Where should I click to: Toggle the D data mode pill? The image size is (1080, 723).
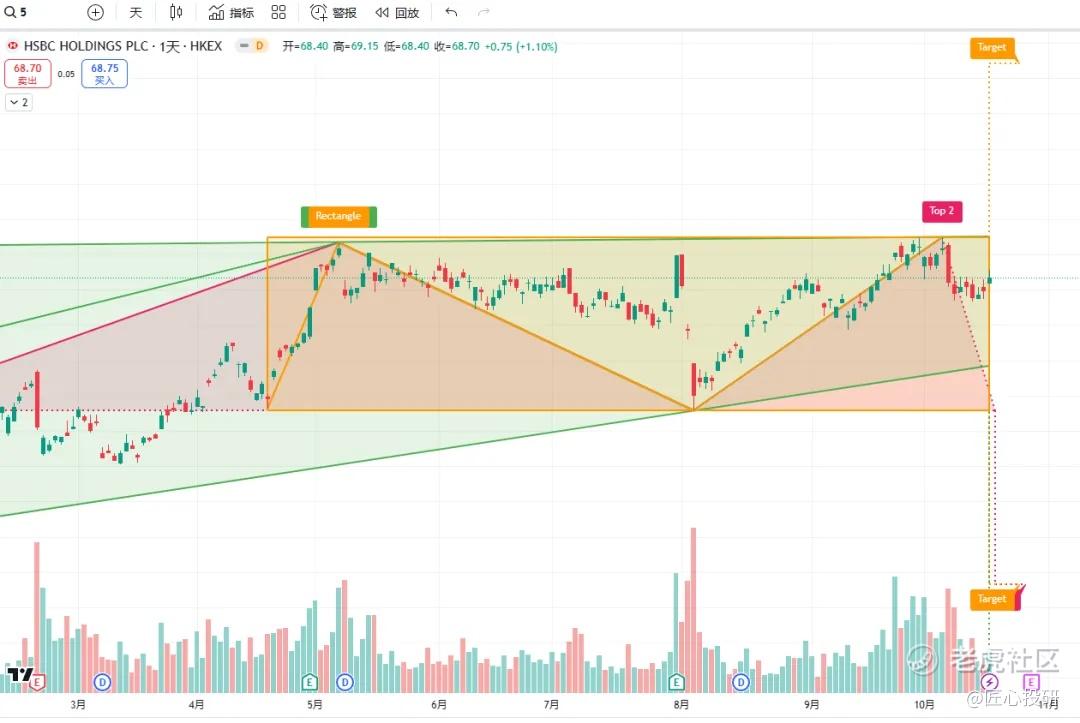(x=251, y=46)
